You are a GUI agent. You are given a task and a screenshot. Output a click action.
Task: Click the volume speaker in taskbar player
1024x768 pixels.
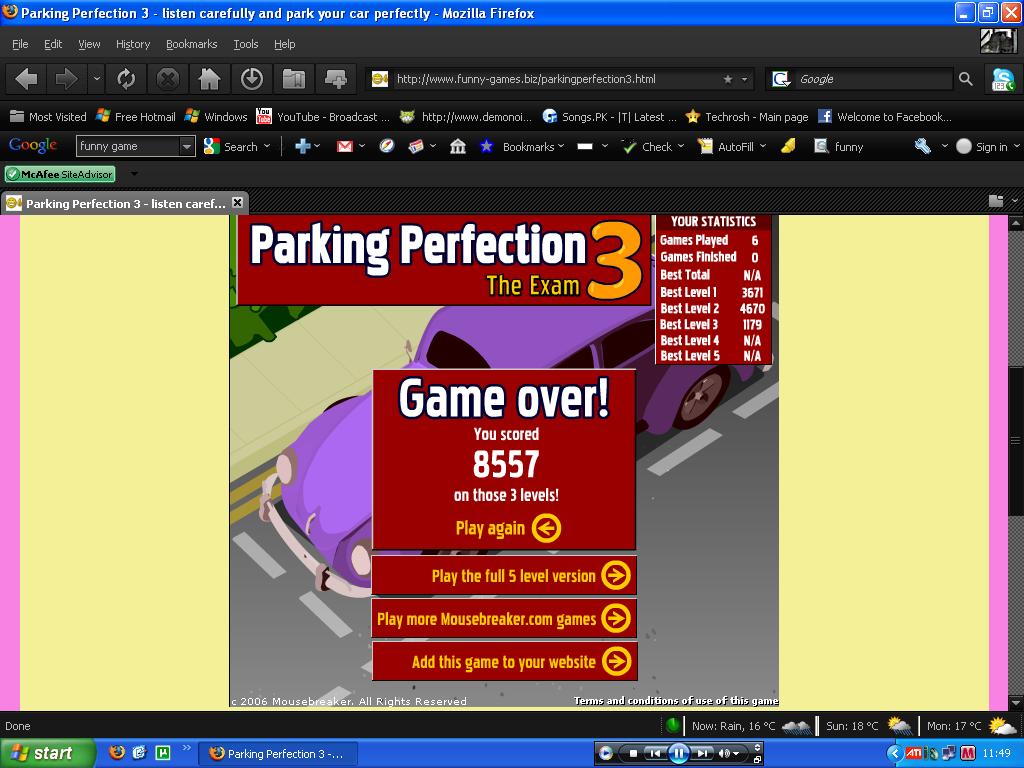(724, 753)
